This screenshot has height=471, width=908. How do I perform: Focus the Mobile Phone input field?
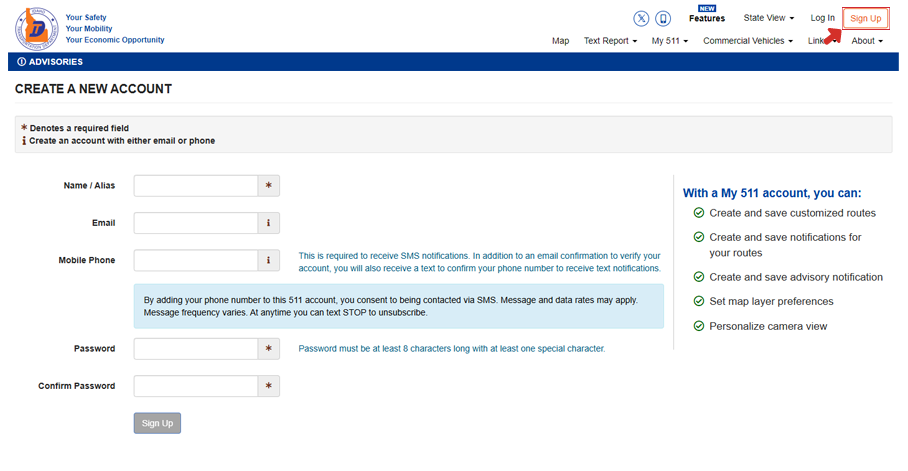[x=196, y=260]
